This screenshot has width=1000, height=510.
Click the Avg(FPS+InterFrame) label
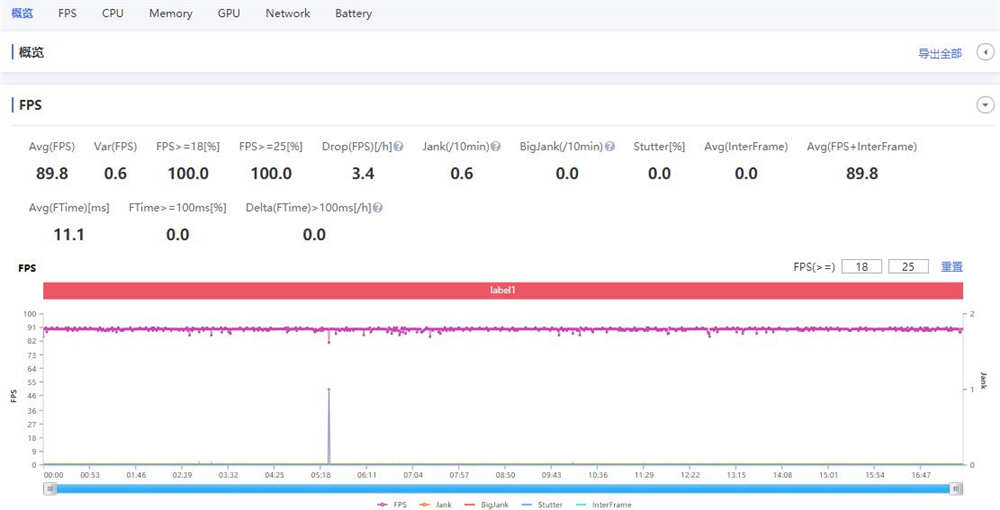tap(862, 147)
